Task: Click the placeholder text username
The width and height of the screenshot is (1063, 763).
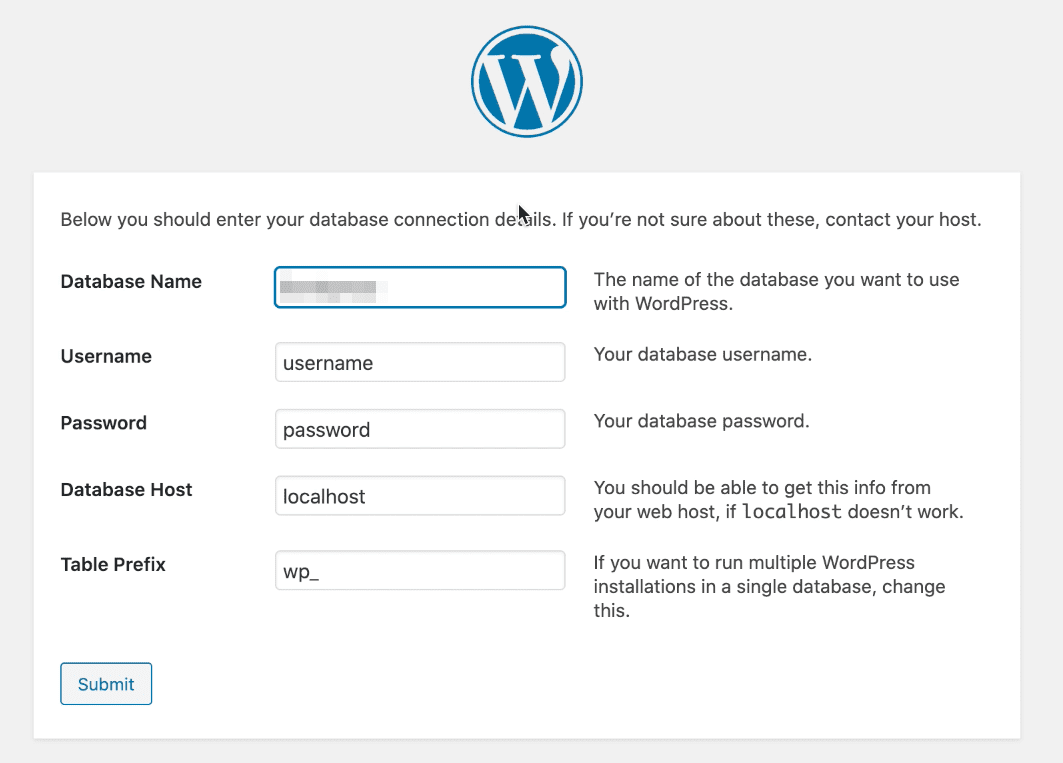Action: 326,362
